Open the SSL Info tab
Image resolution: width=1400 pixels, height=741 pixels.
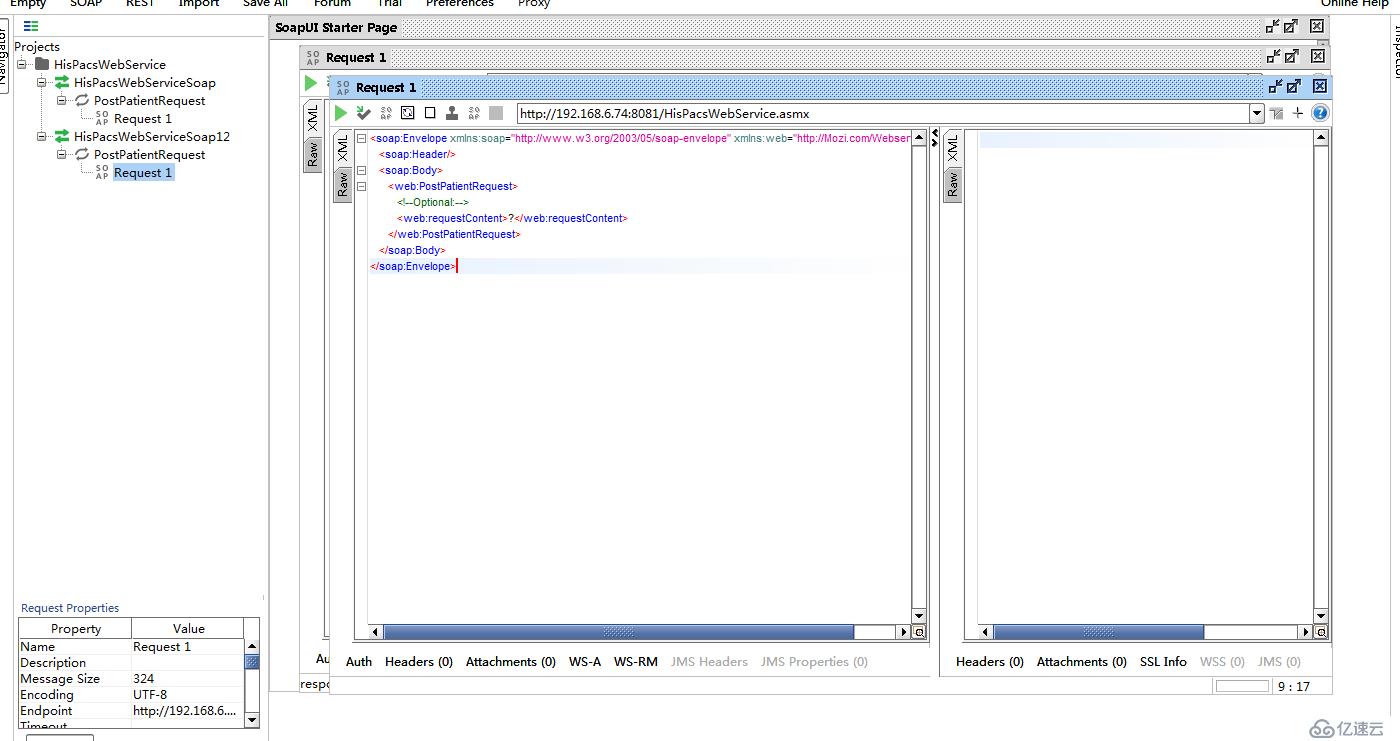point(1163,661)
